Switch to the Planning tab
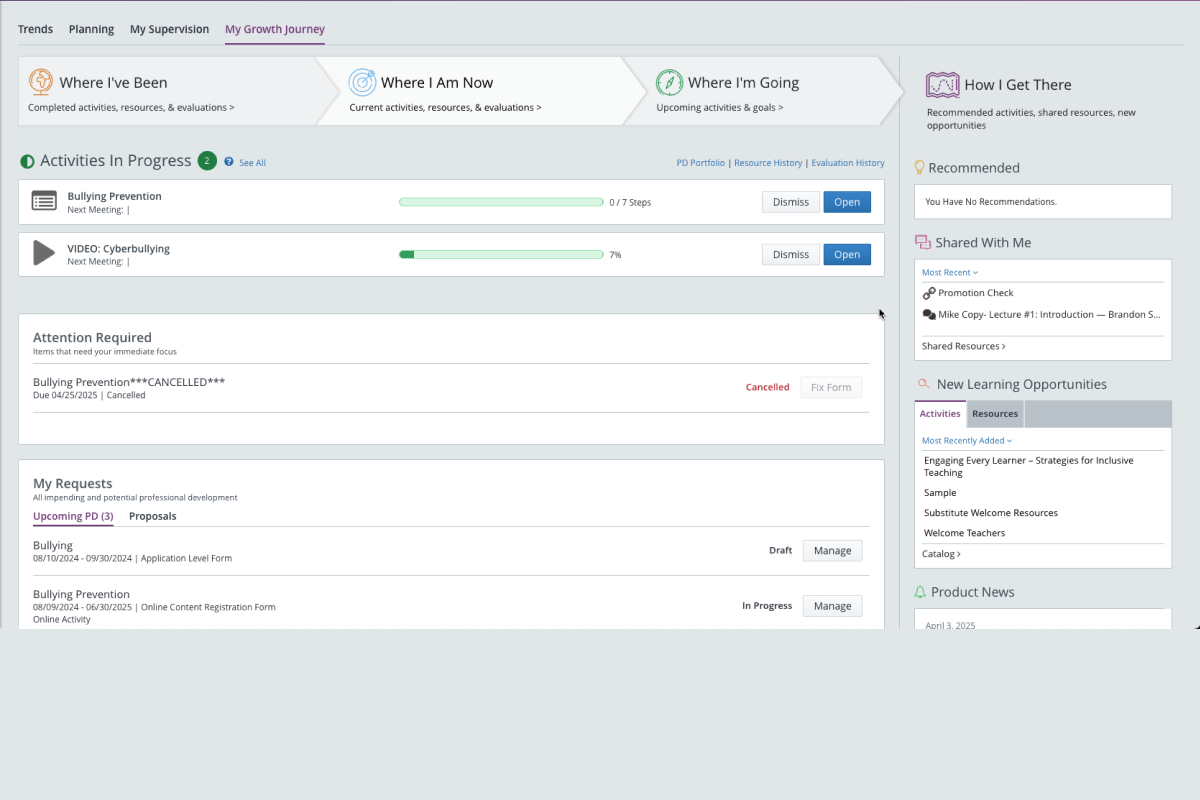The width and height of the screenshot is (1200, 800). point(91,29)
